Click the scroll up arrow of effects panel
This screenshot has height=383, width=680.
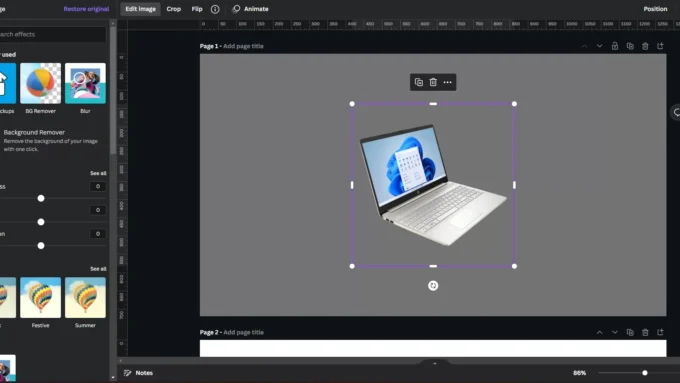pos(113,23)
